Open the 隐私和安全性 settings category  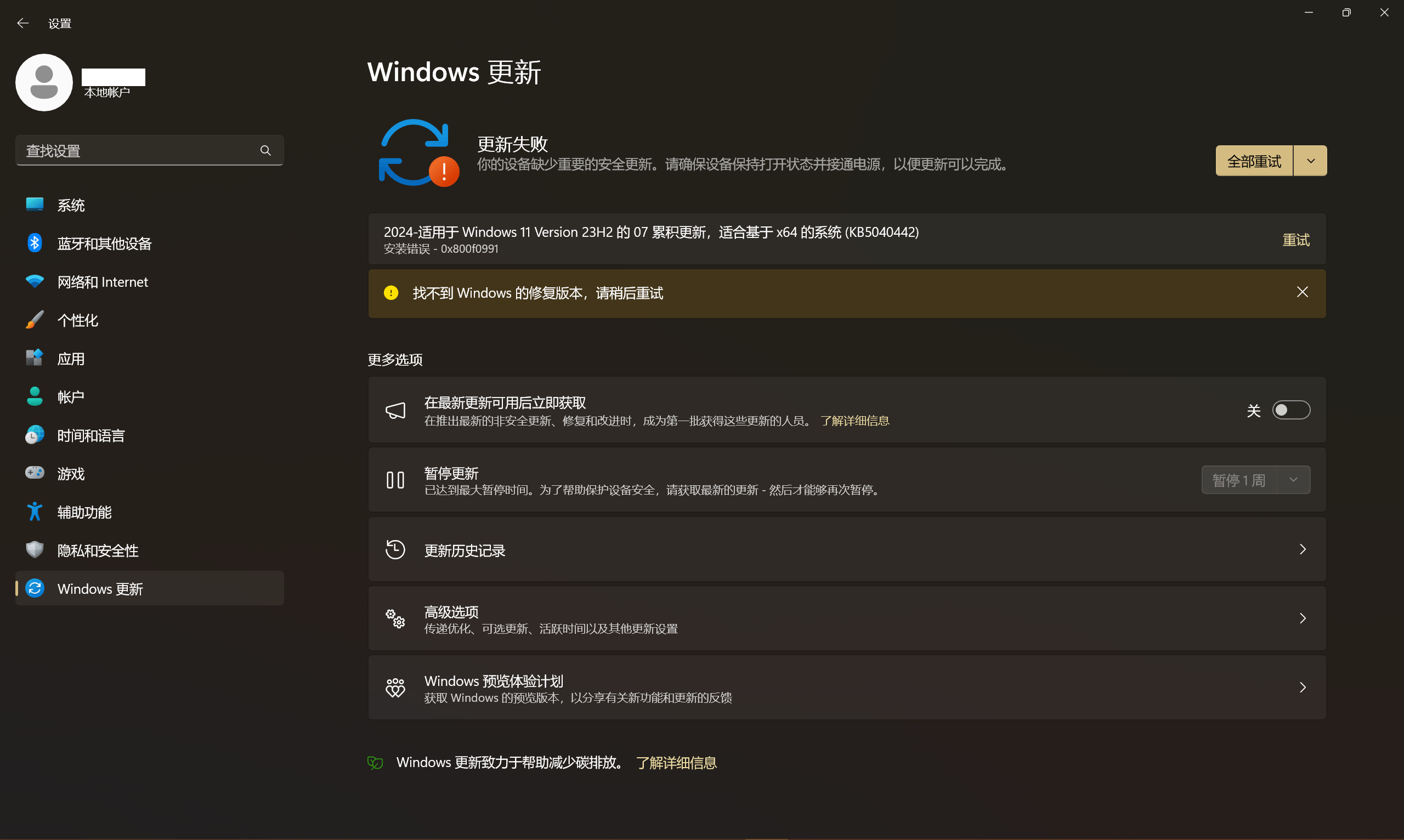point(150,550)
